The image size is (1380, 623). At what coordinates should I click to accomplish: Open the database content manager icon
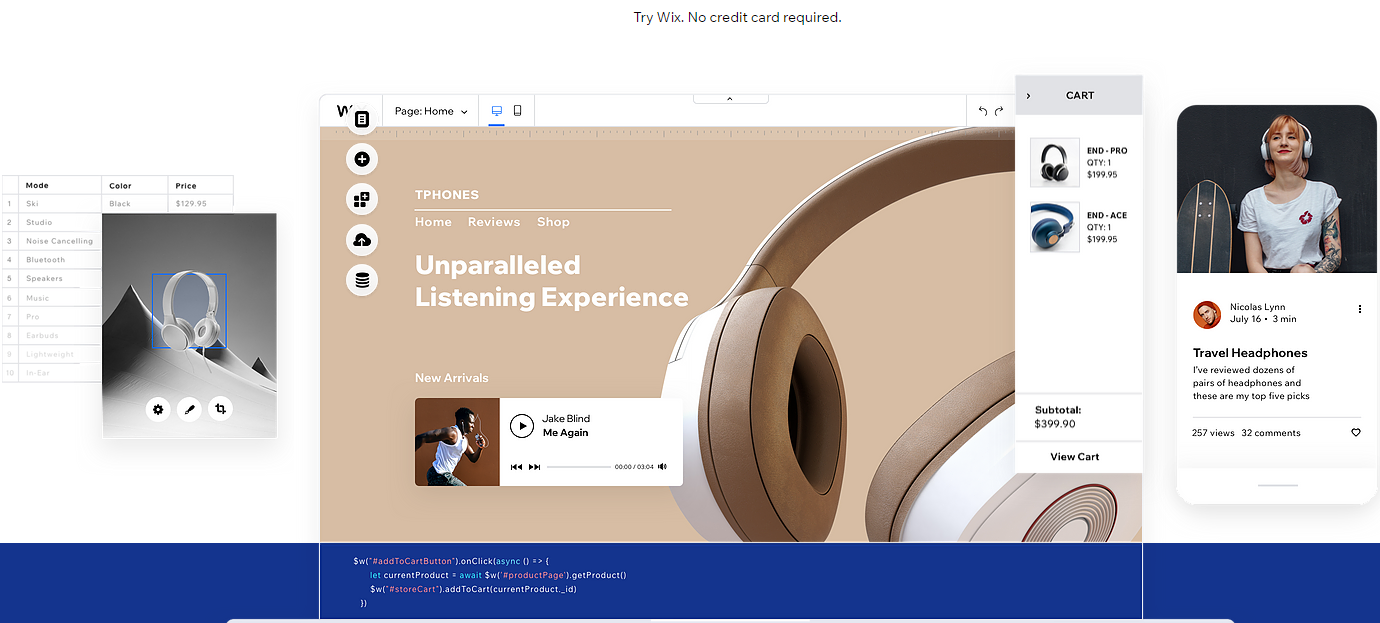(362, 280)
